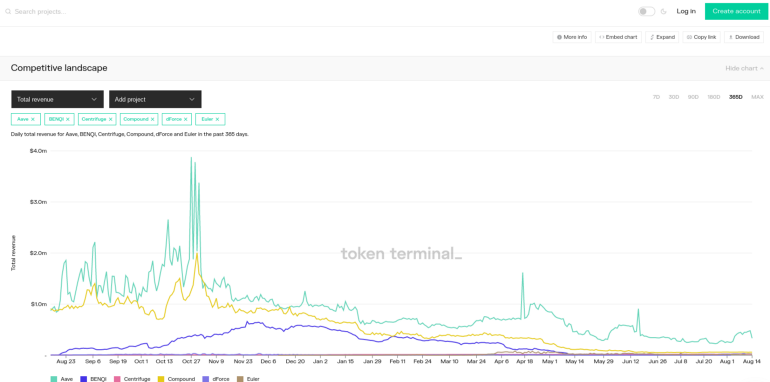Select the 90D time range

point(693,97)
